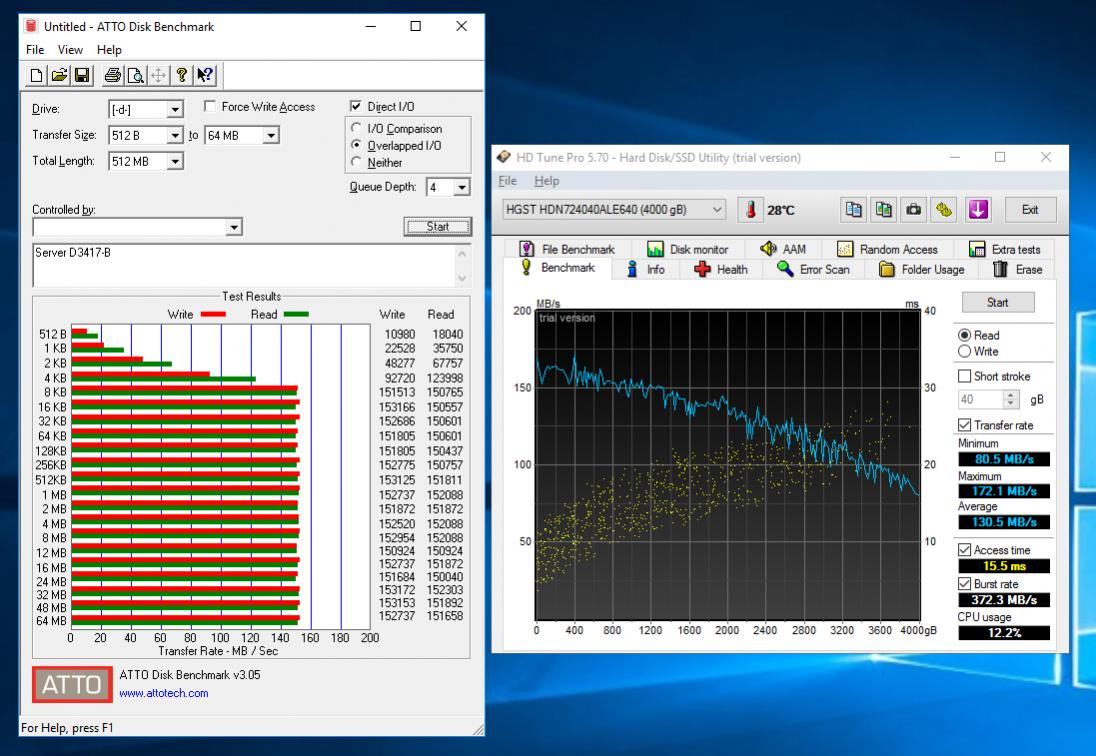Viewport: 1096px width, 756px height.
Task: Open the 64 MB transfer size dropdown
Action: click(242, 135)
